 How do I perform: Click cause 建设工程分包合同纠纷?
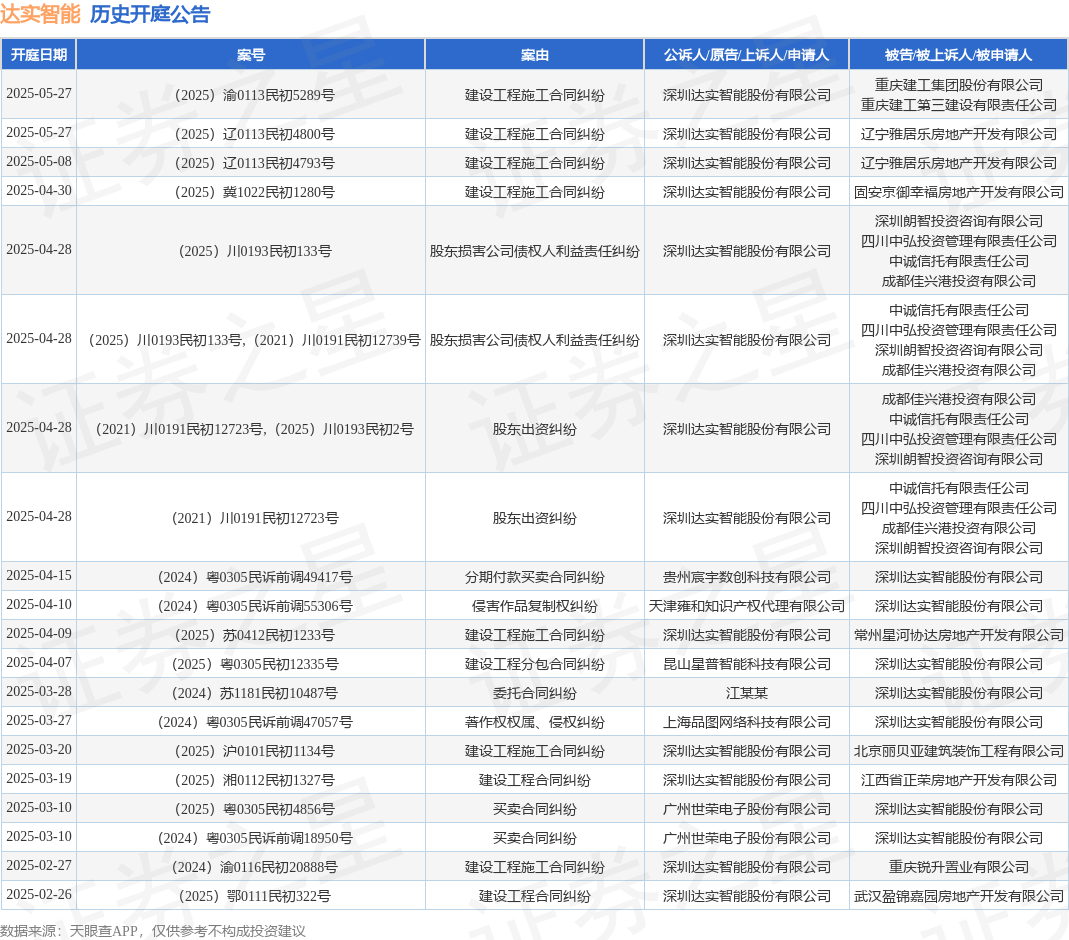click(x=534, y=665)
